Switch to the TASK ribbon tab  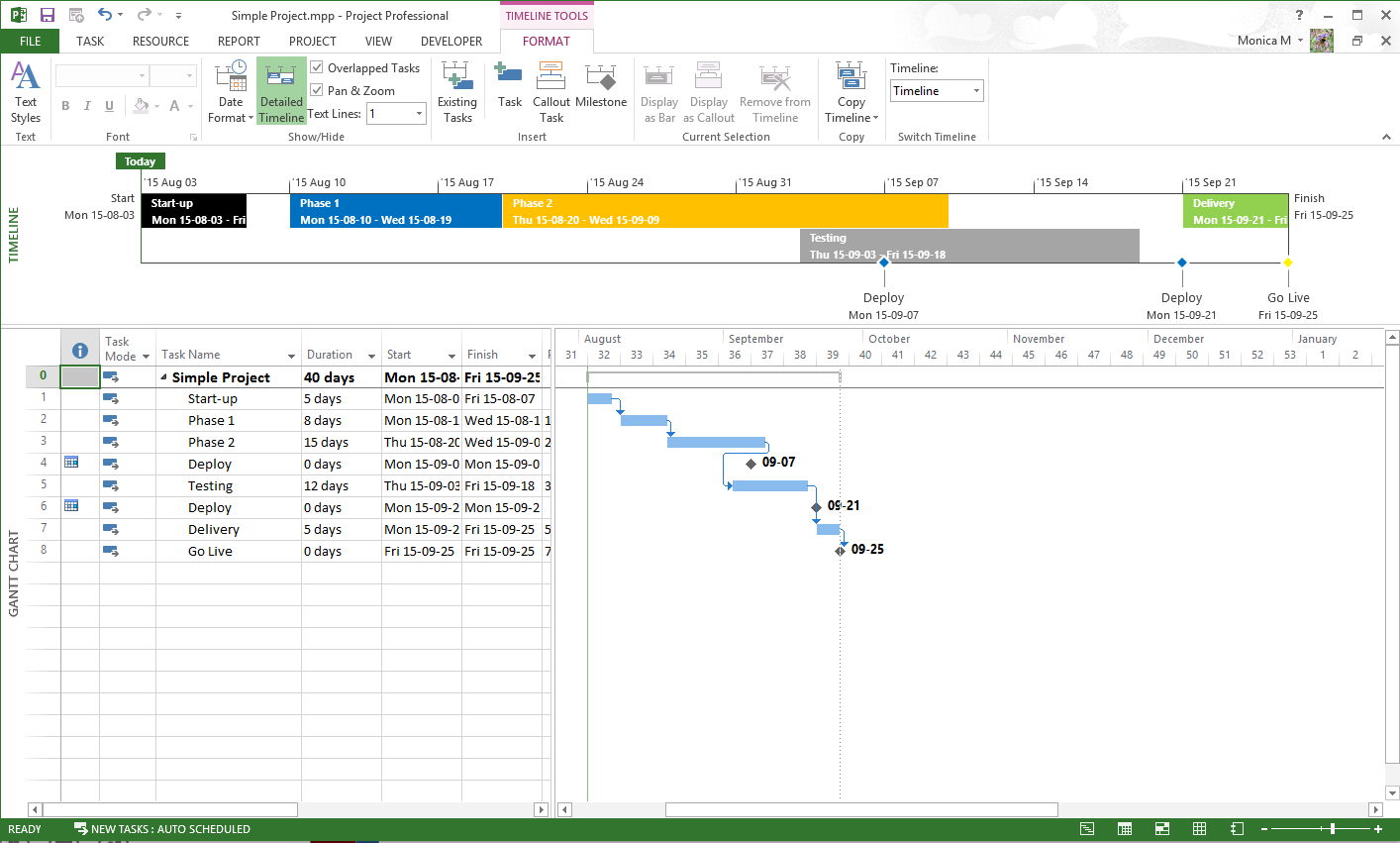(x=89, y=41)
